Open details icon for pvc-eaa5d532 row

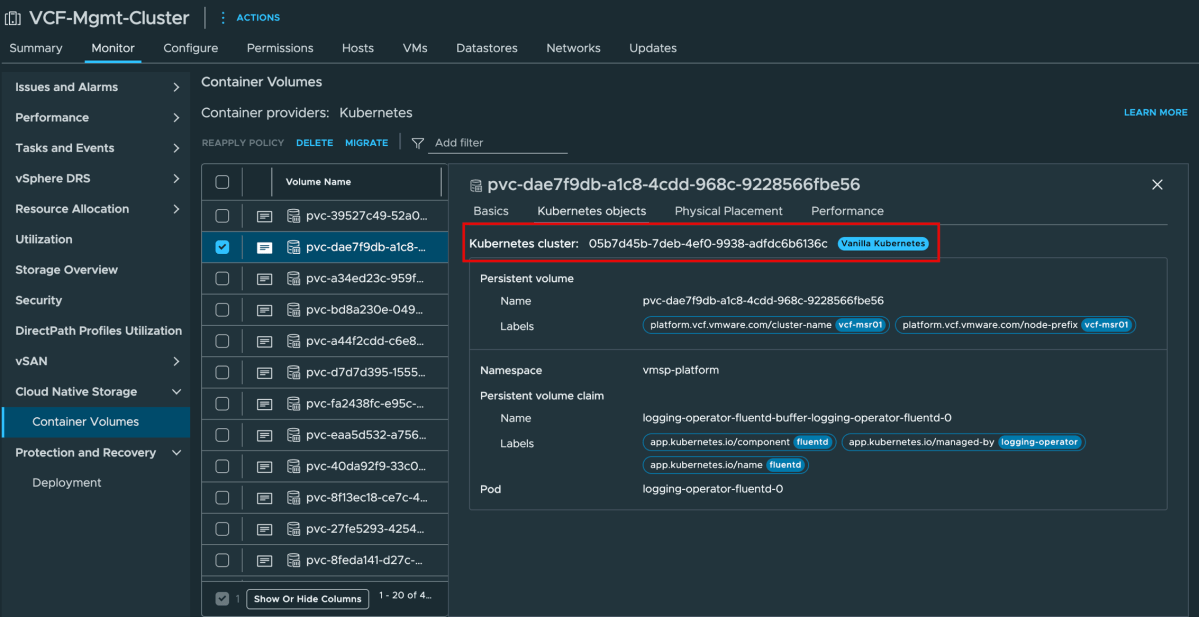(264, 435)
